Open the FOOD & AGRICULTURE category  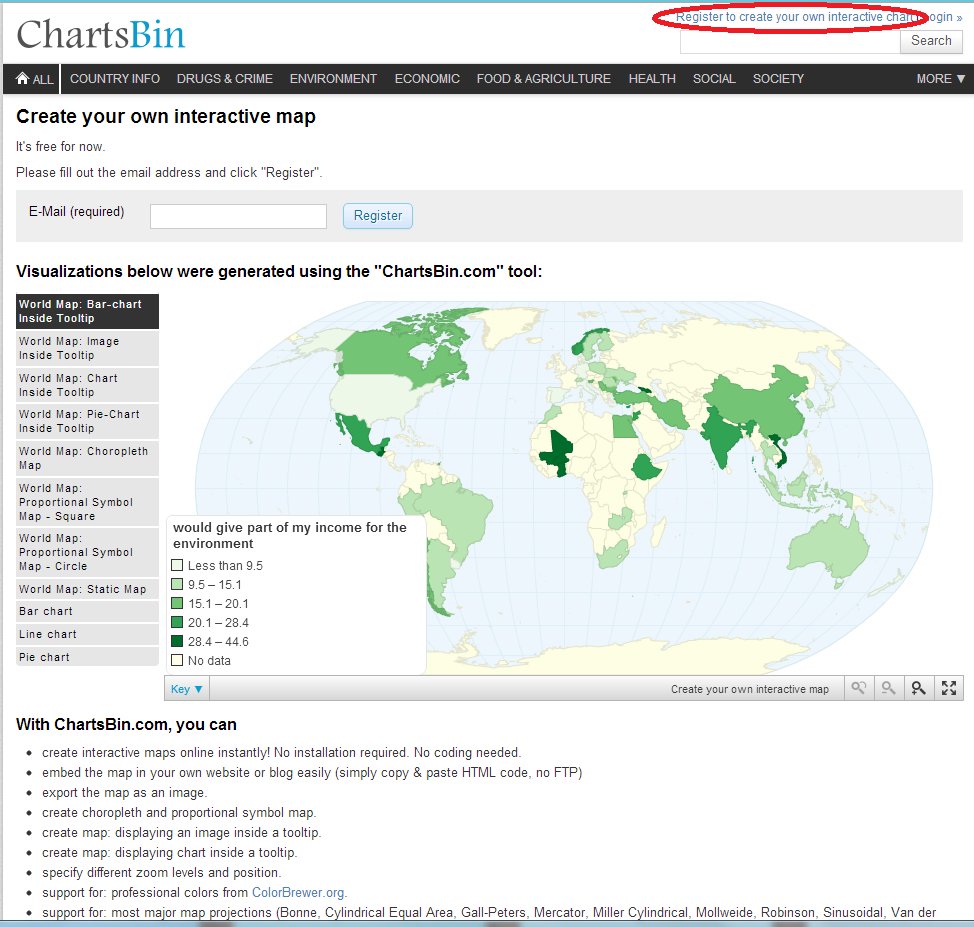pos(544,79)
